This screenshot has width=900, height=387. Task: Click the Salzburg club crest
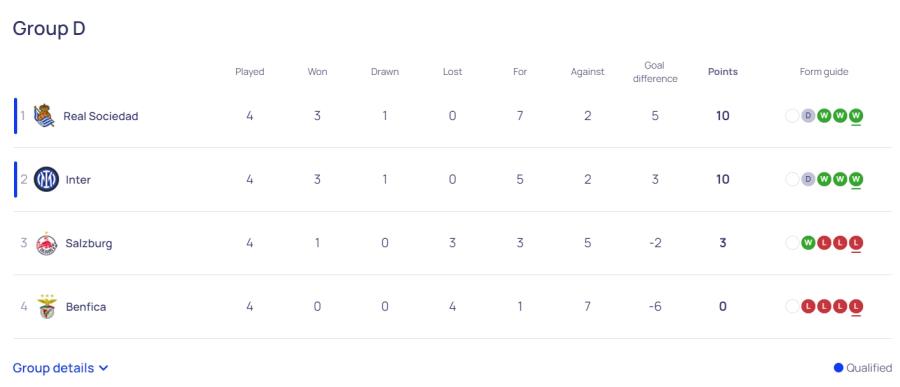46,243
